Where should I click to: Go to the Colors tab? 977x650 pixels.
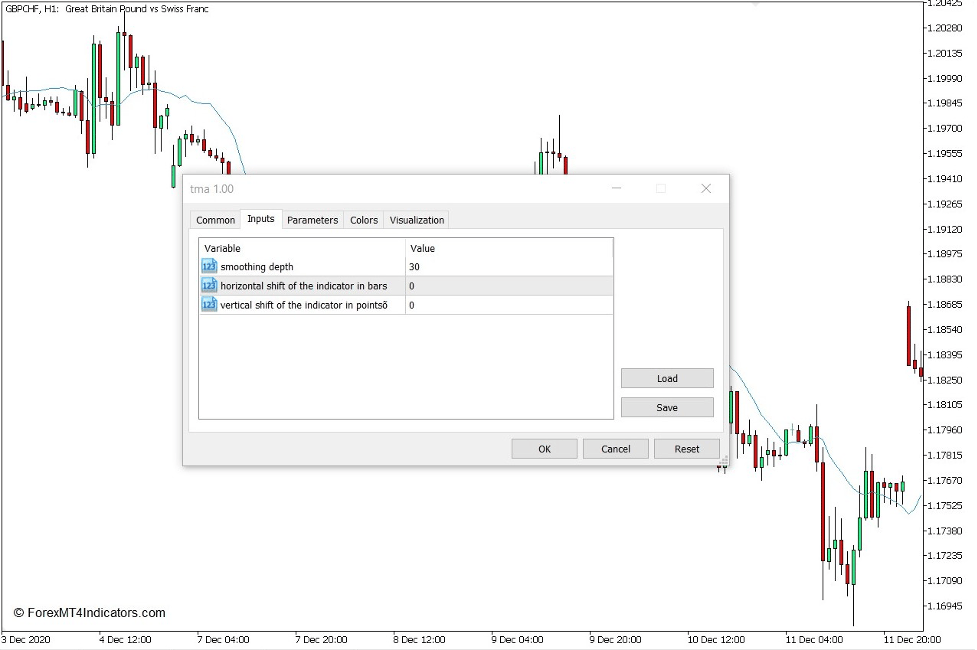tap(364, 220)
